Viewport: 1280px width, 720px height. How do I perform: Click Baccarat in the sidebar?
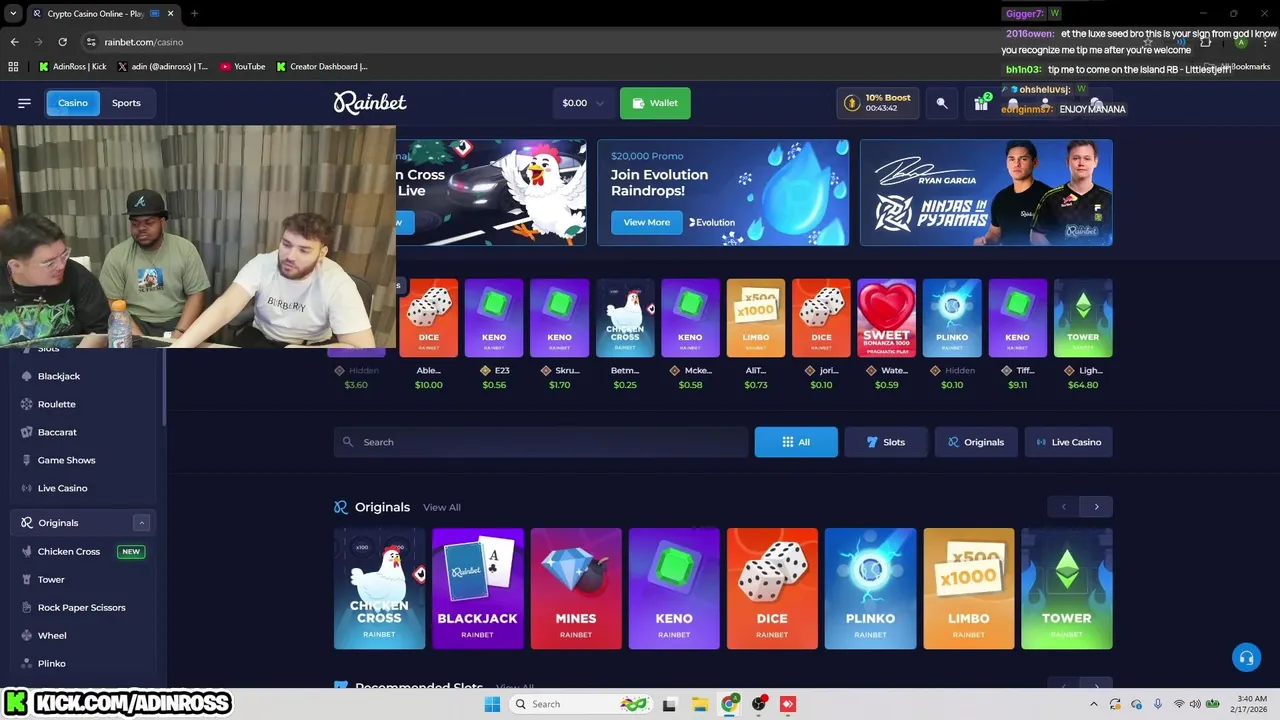click(x=57, y=432)
